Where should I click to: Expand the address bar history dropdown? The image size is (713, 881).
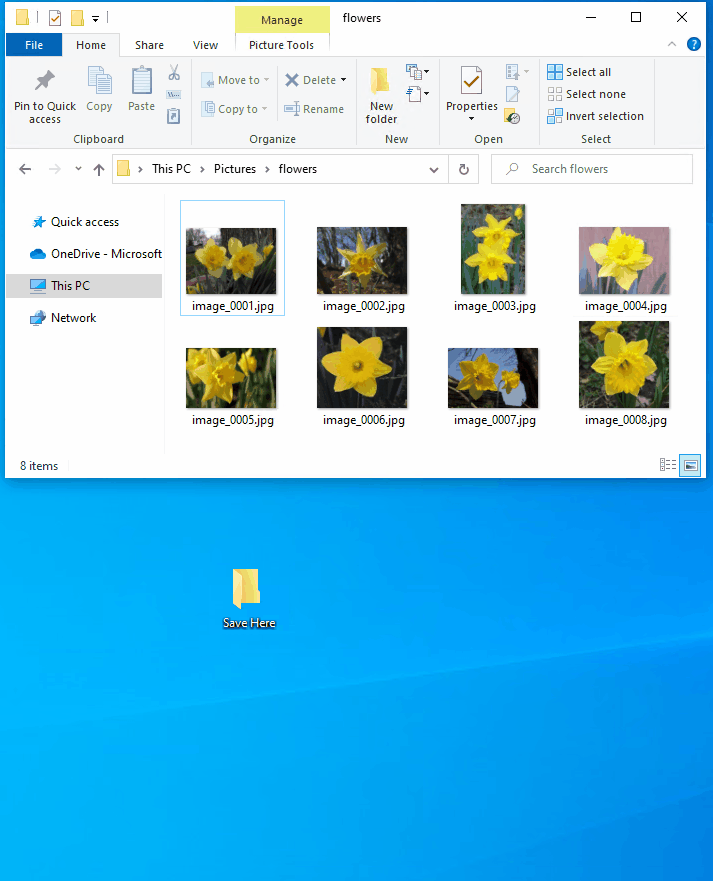(433, 170)
